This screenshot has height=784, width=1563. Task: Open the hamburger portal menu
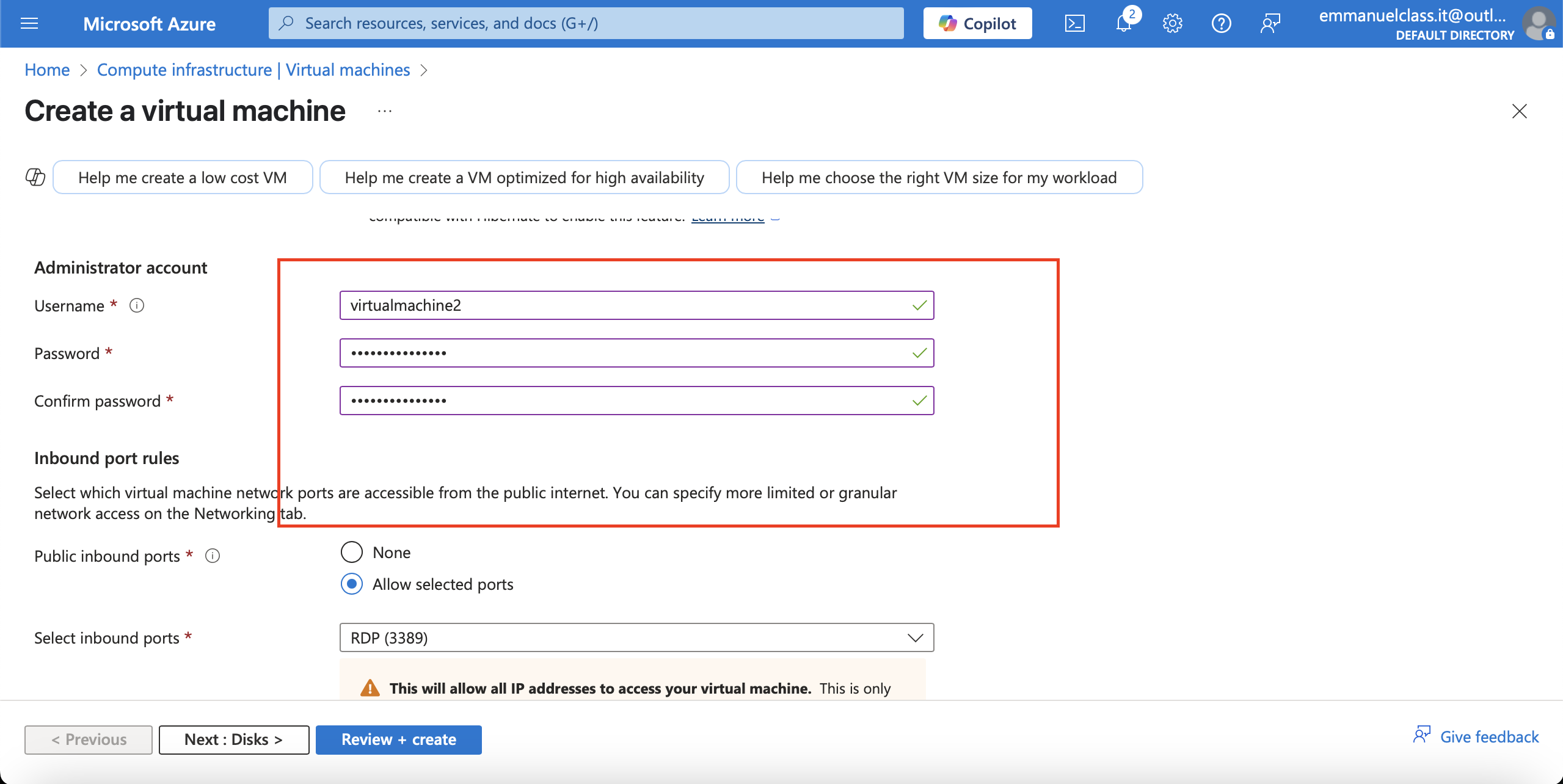pos(29,24)
